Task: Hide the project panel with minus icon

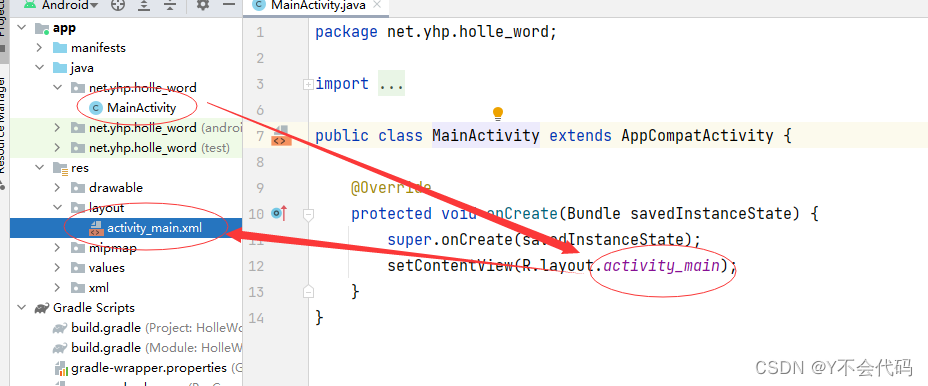Action: 228,5
